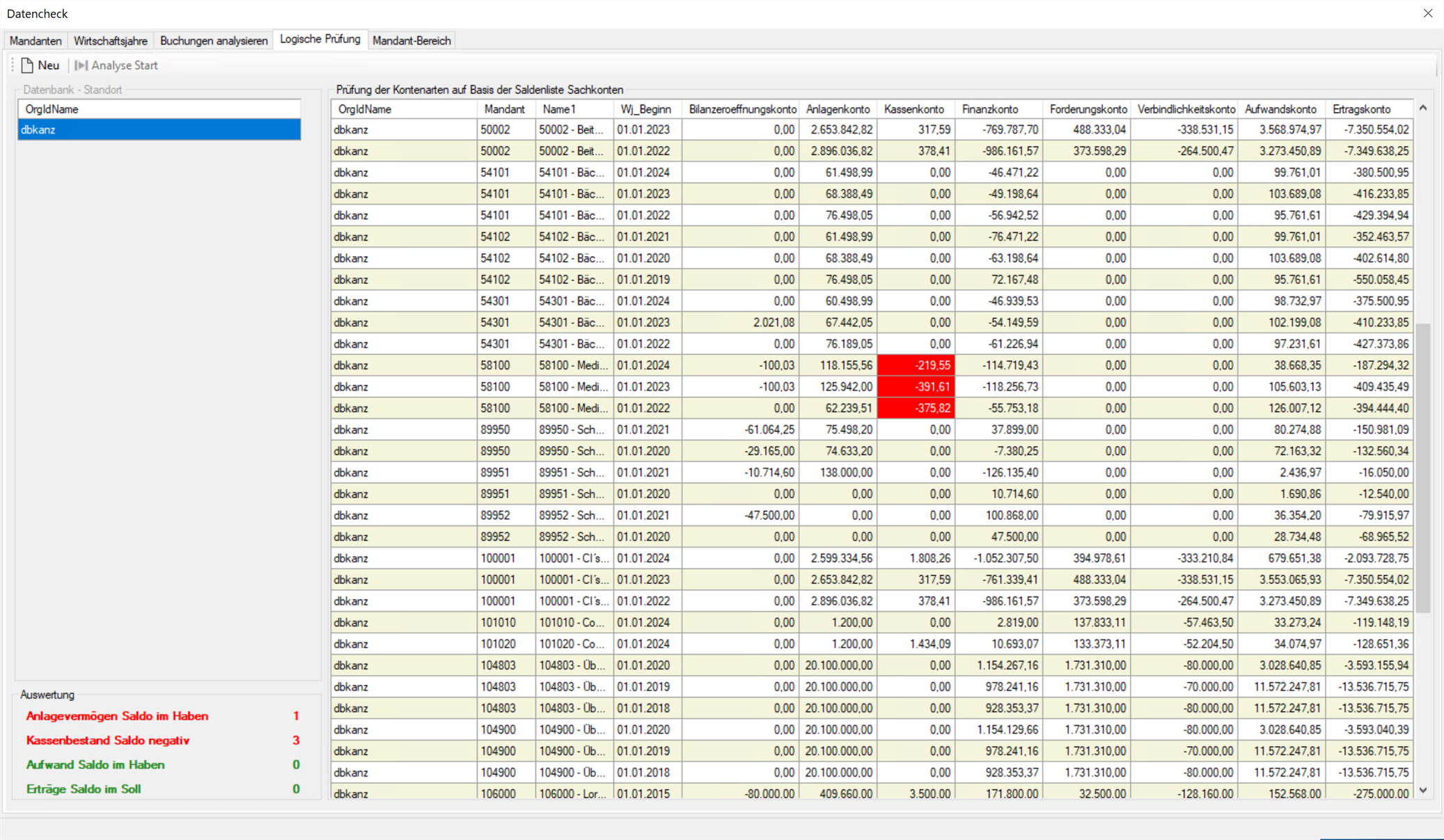Sort by the Mandant column header
Screen dimensions: 1444x840
505,109
